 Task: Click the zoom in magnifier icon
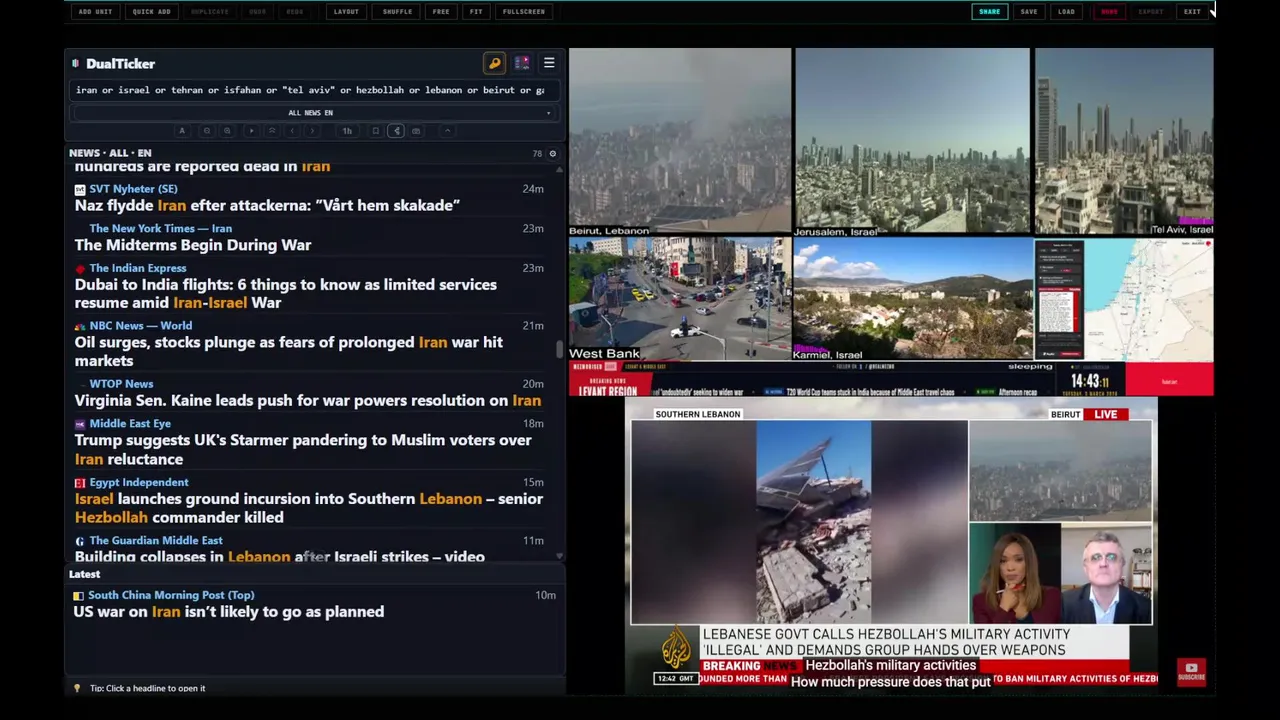[x=227, y=131]
